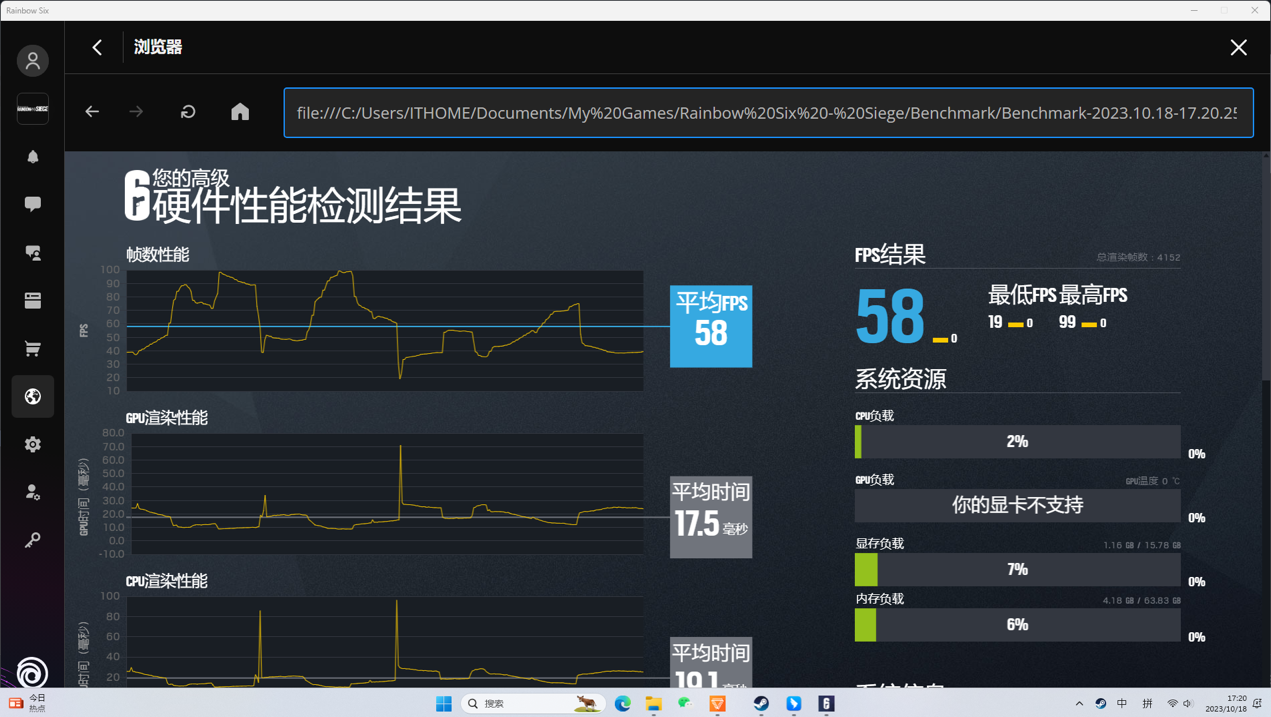Open the account settings person-gear icon
Image resolution: width=1271 pixels, height=717 pixels.
[33, 492]
